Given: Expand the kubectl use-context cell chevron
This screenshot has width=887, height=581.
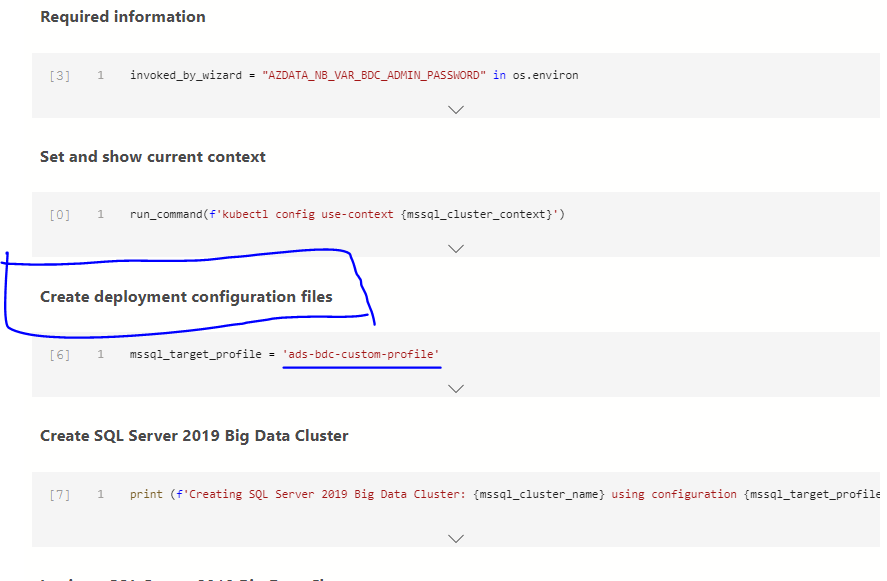Looking at the screenshot, I should click(455, 248).
